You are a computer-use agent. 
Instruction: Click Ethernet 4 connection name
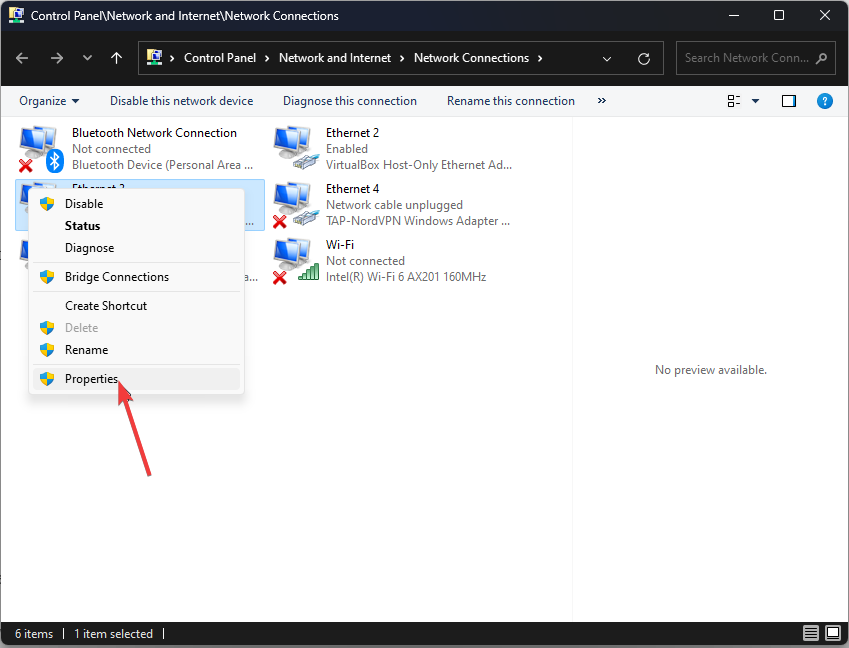(352, 189)
